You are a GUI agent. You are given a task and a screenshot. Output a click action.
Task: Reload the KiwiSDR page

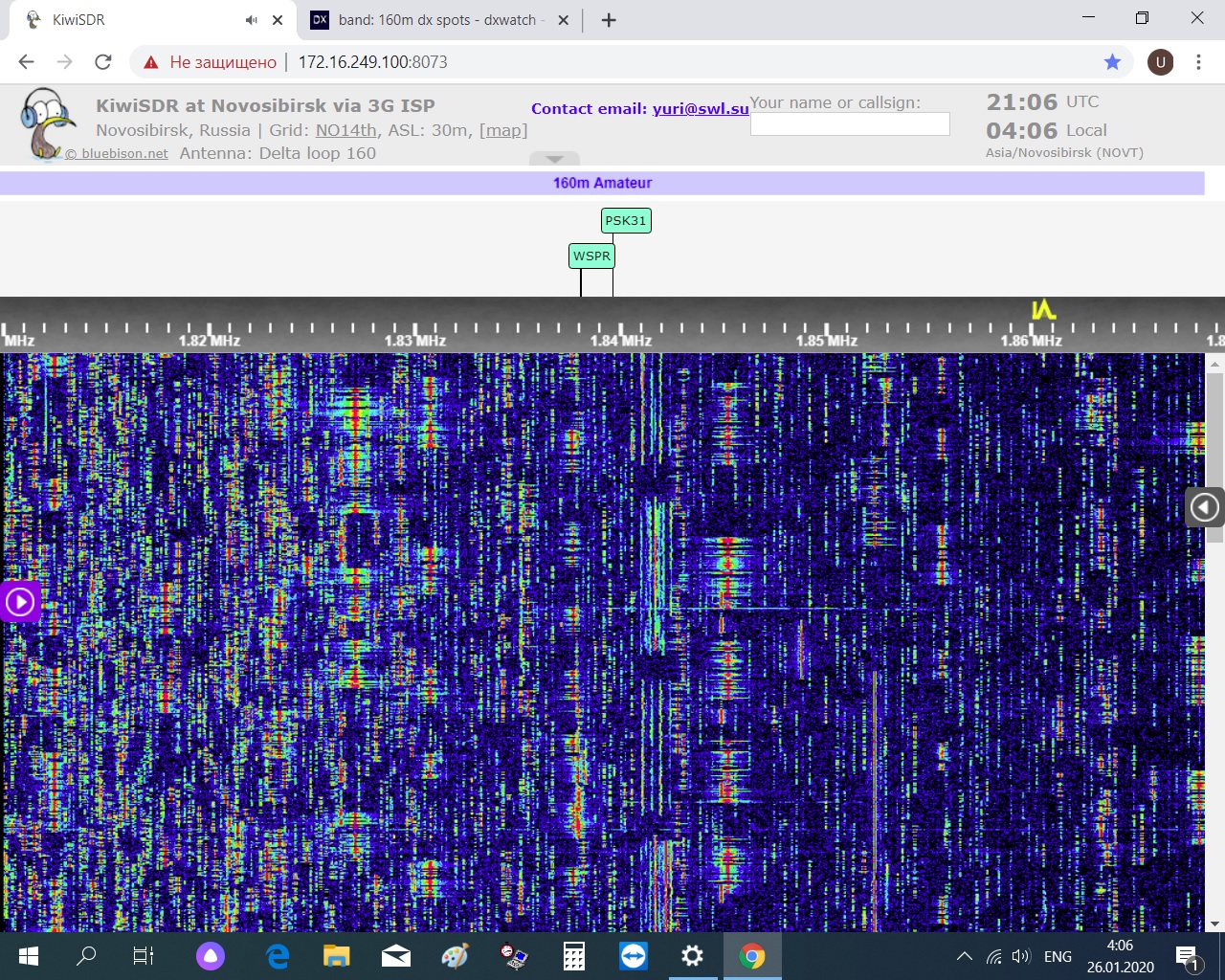click(103, 62)
